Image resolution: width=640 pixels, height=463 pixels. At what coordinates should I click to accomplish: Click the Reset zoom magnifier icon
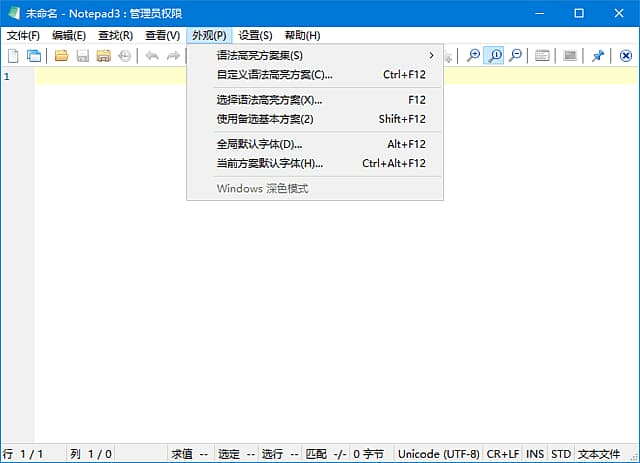[495, 56]
